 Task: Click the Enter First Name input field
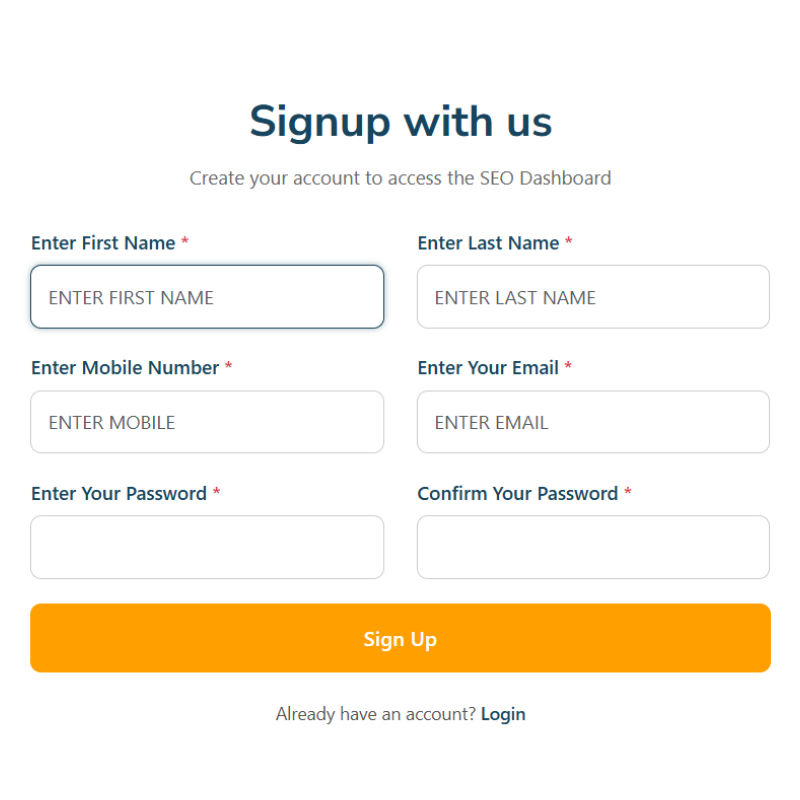207,297
